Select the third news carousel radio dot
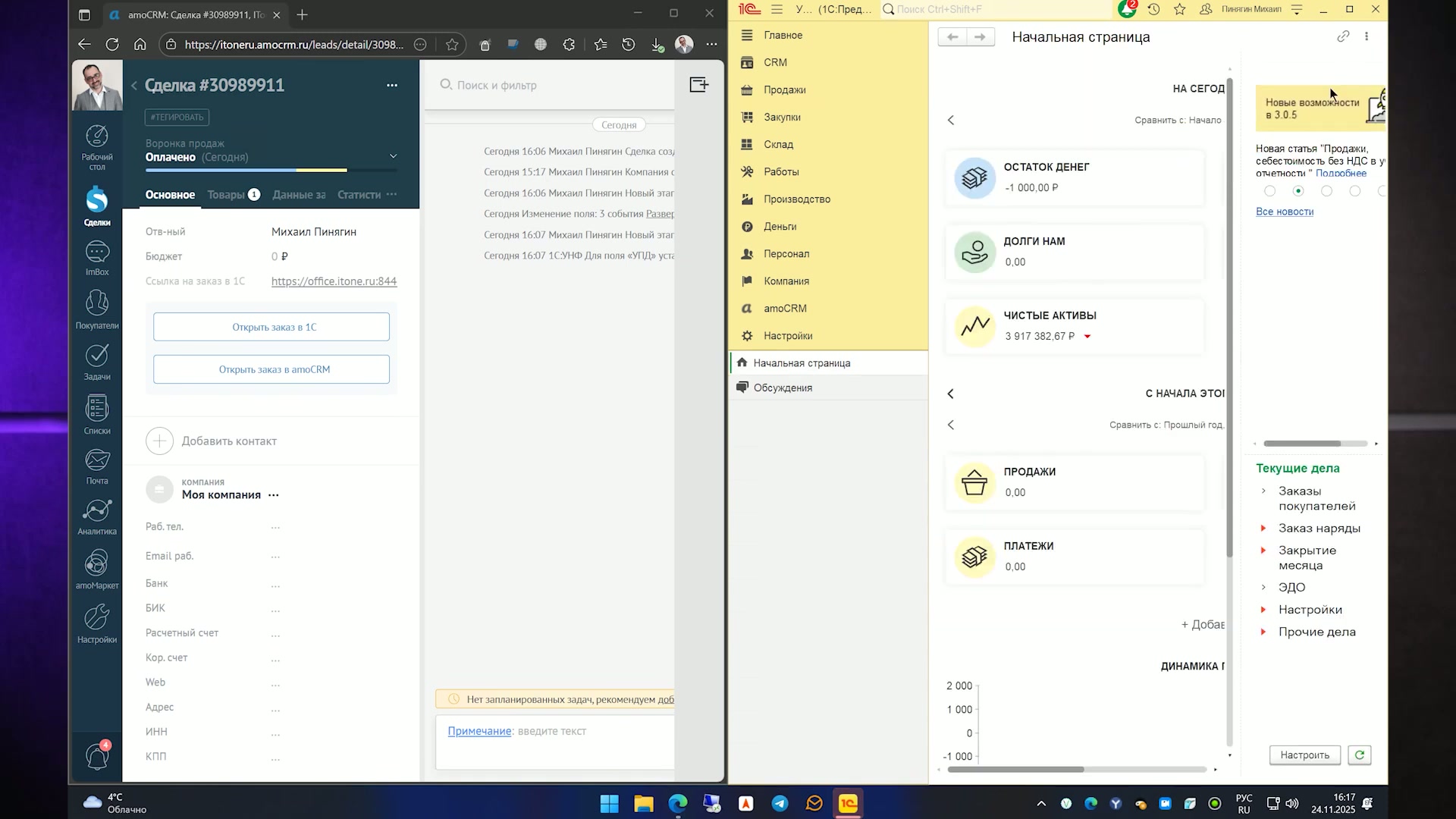 1326,191
